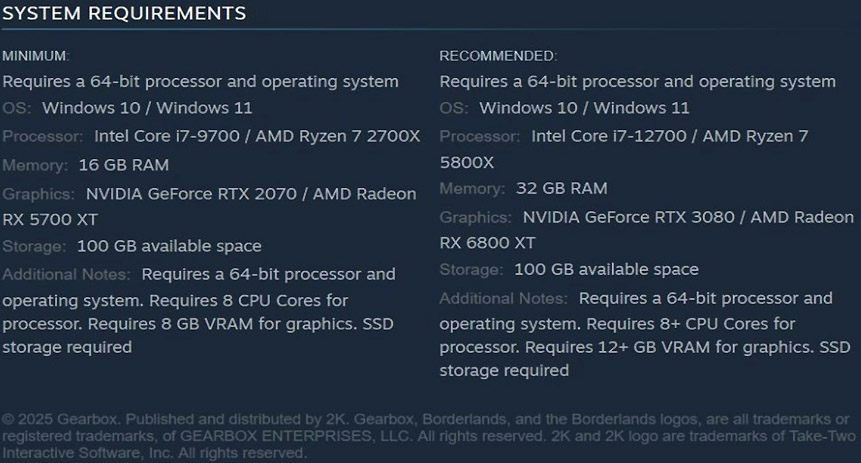Click the RECOMMENDED column label
This screenshot has height=463, width=861.
[498, 56]
